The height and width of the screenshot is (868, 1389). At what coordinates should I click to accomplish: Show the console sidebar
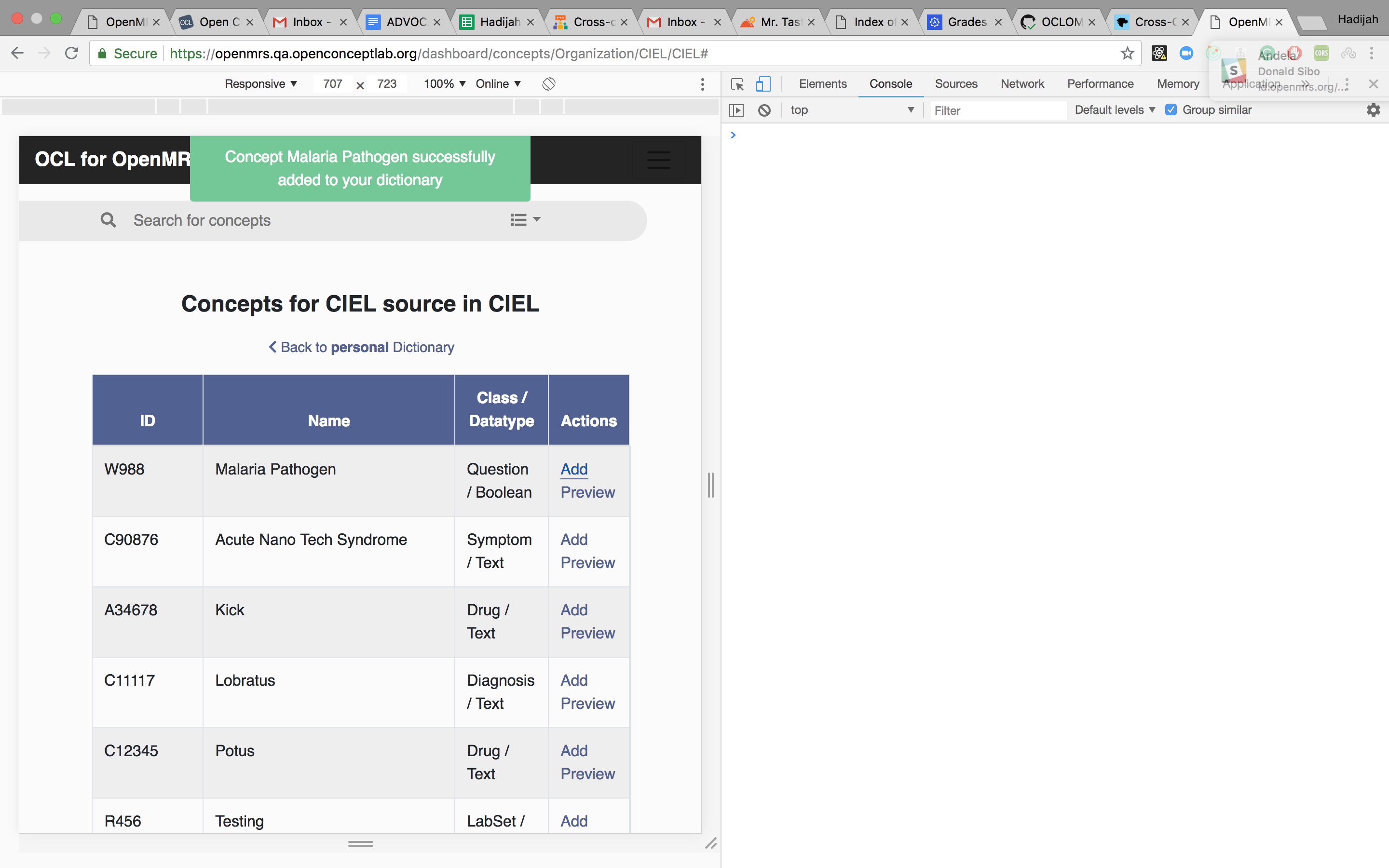point(736,110)
